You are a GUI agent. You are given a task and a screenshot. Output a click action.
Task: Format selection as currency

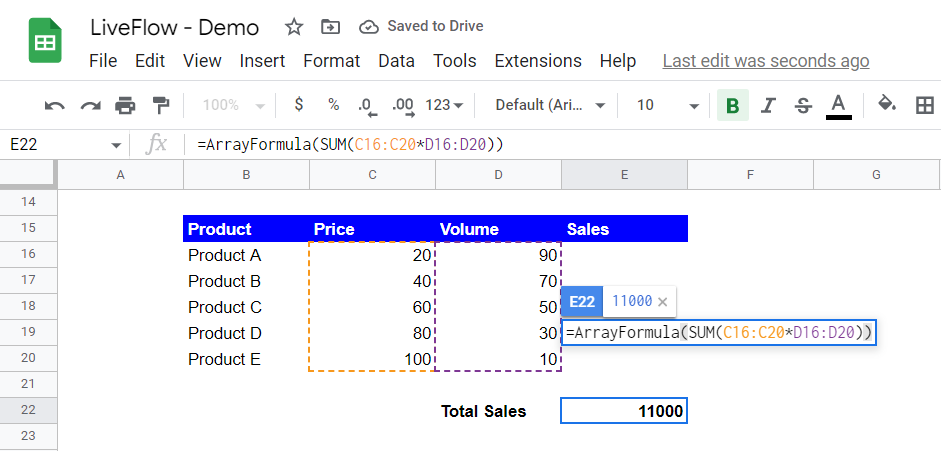[x=299, y=105]
